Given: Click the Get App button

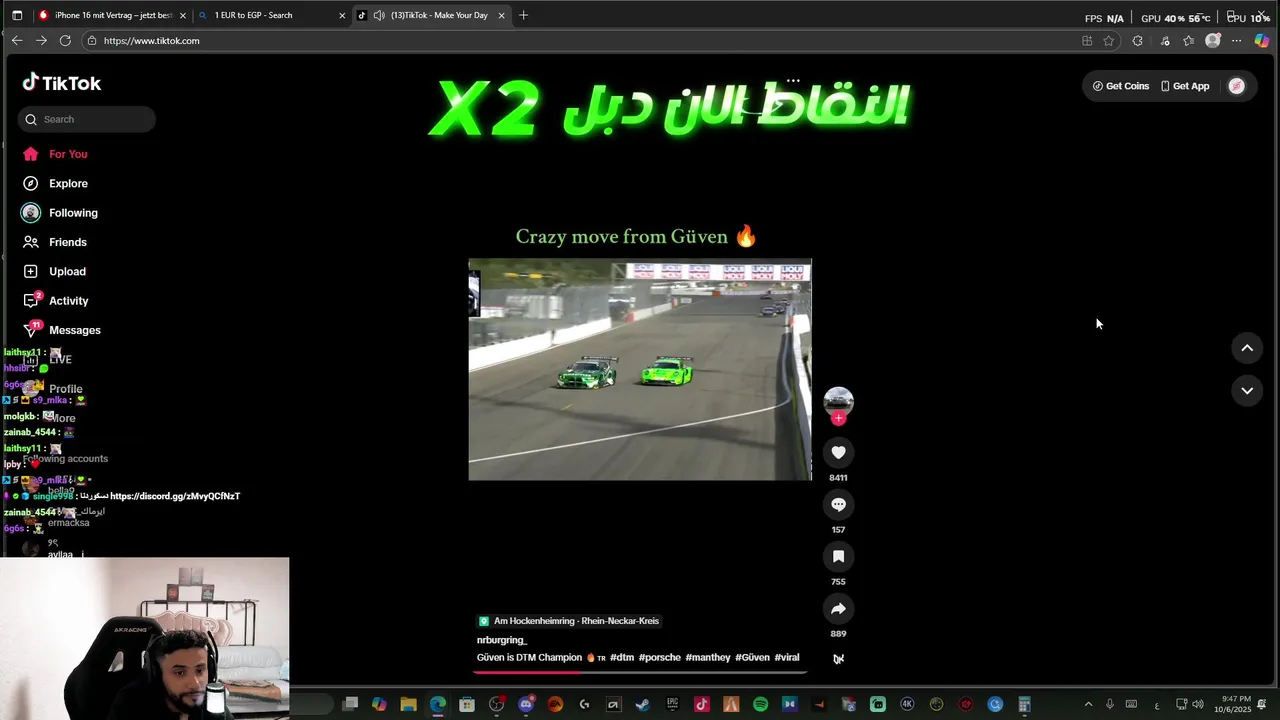Looking at the screenshot, I should 1185,86.
